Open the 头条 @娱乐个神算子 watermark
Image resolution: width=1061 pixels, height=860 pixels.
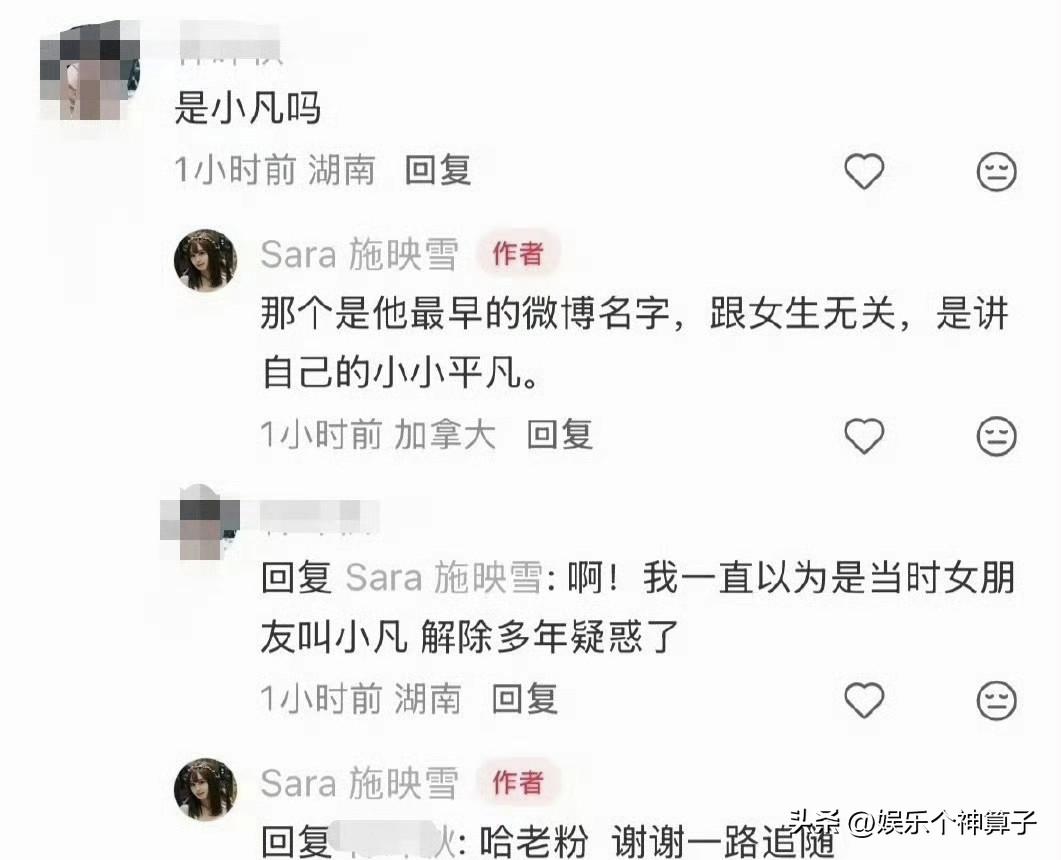click(x=913, y=823)
